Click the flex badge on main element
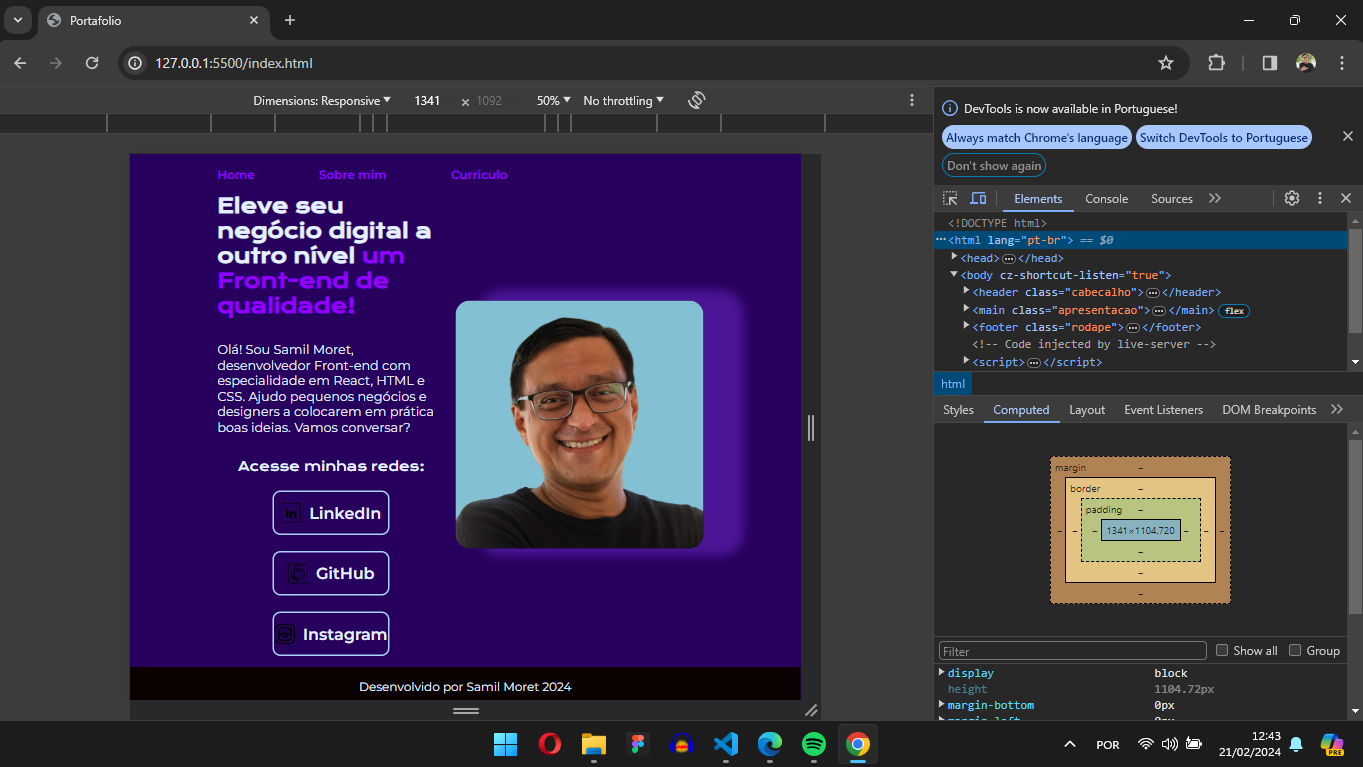Image resolution: width=1363 pixels, height=767 pixels. (1234, 311)
